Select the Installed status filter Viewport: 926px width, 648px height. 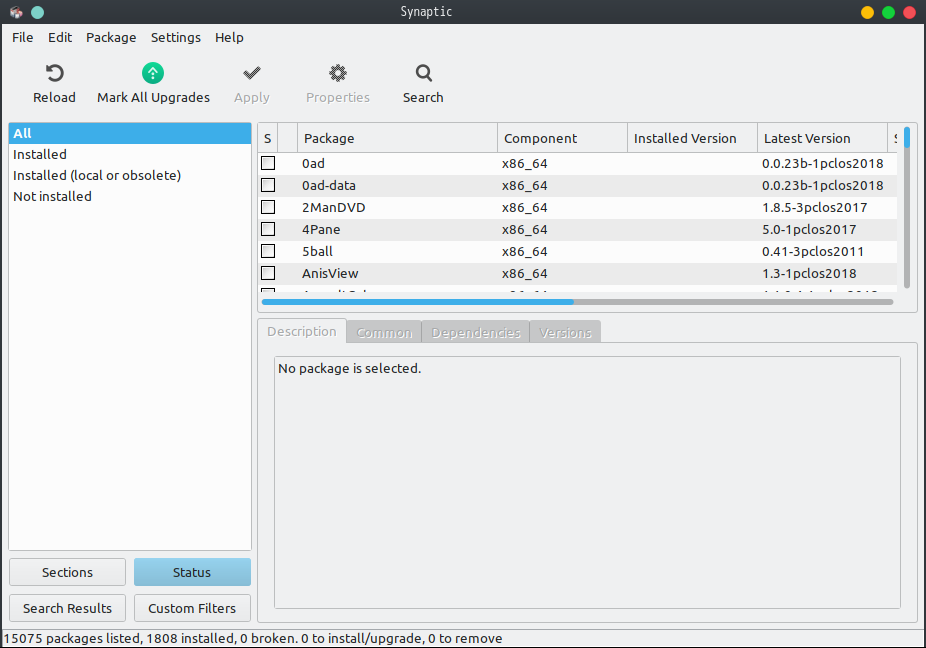(x=130, y=154)
